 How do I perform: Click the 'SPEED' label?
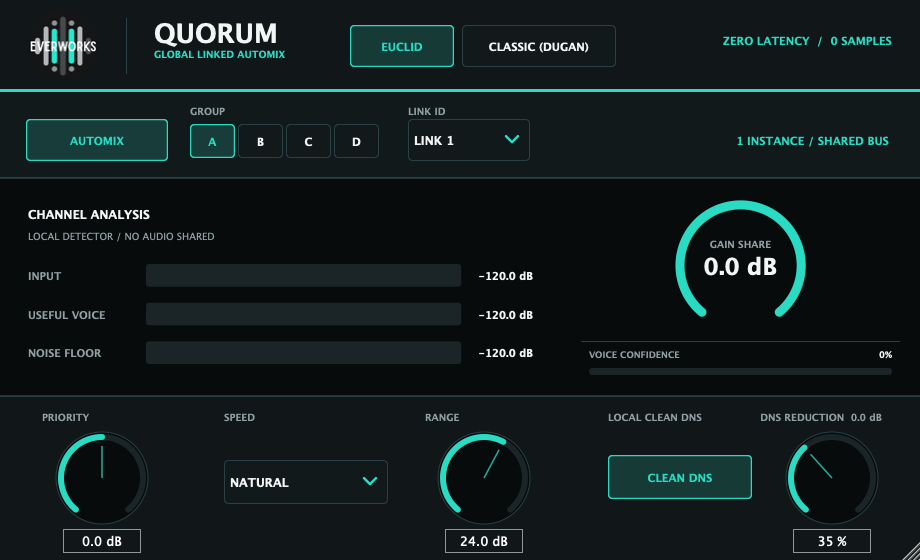pos(239,417)
